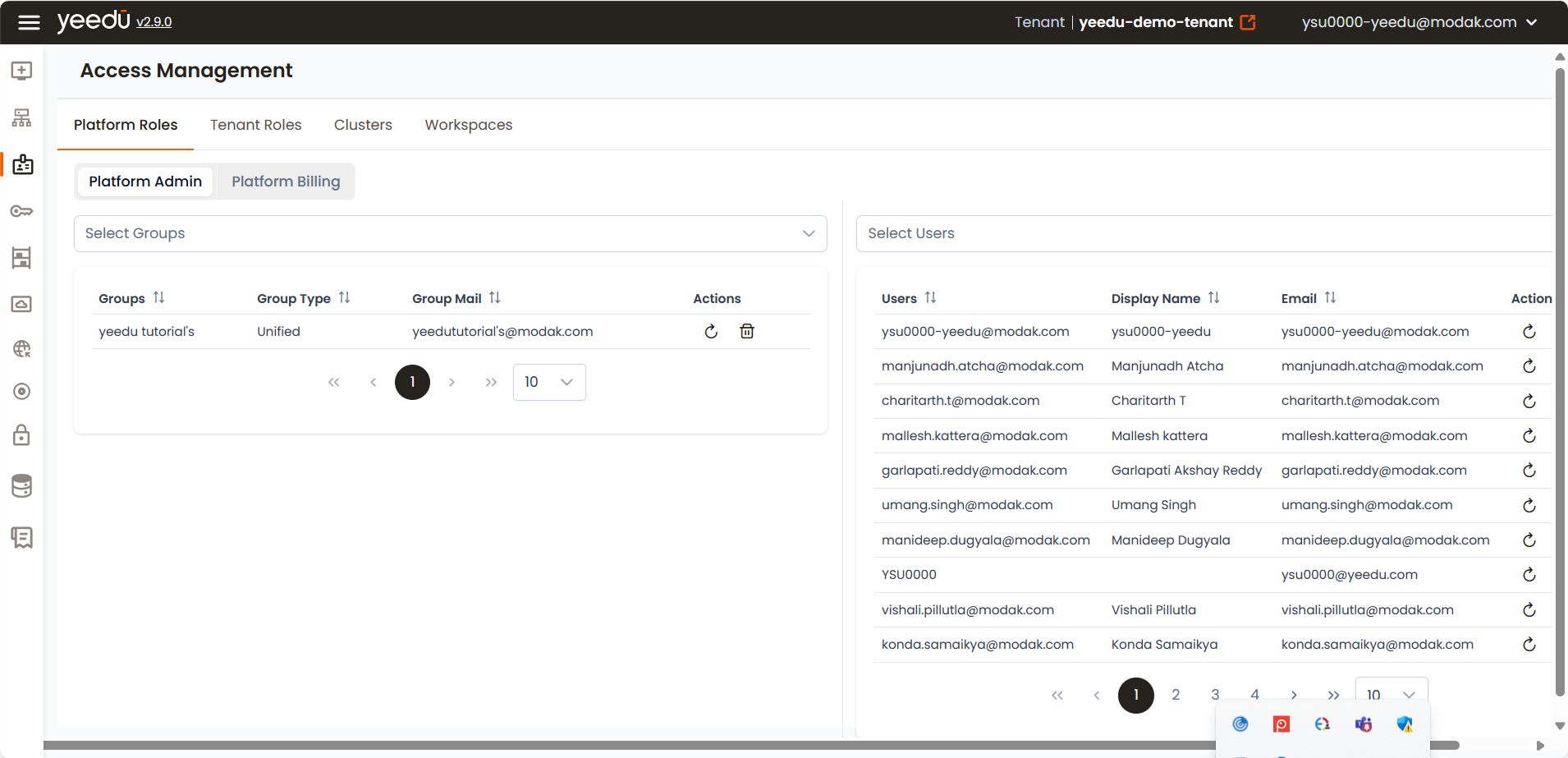Image resolution: width=1568 pixels, height=758 pixels.
Task: Select the Access Management badge sidebar icon
Action: tap(23, 164)
